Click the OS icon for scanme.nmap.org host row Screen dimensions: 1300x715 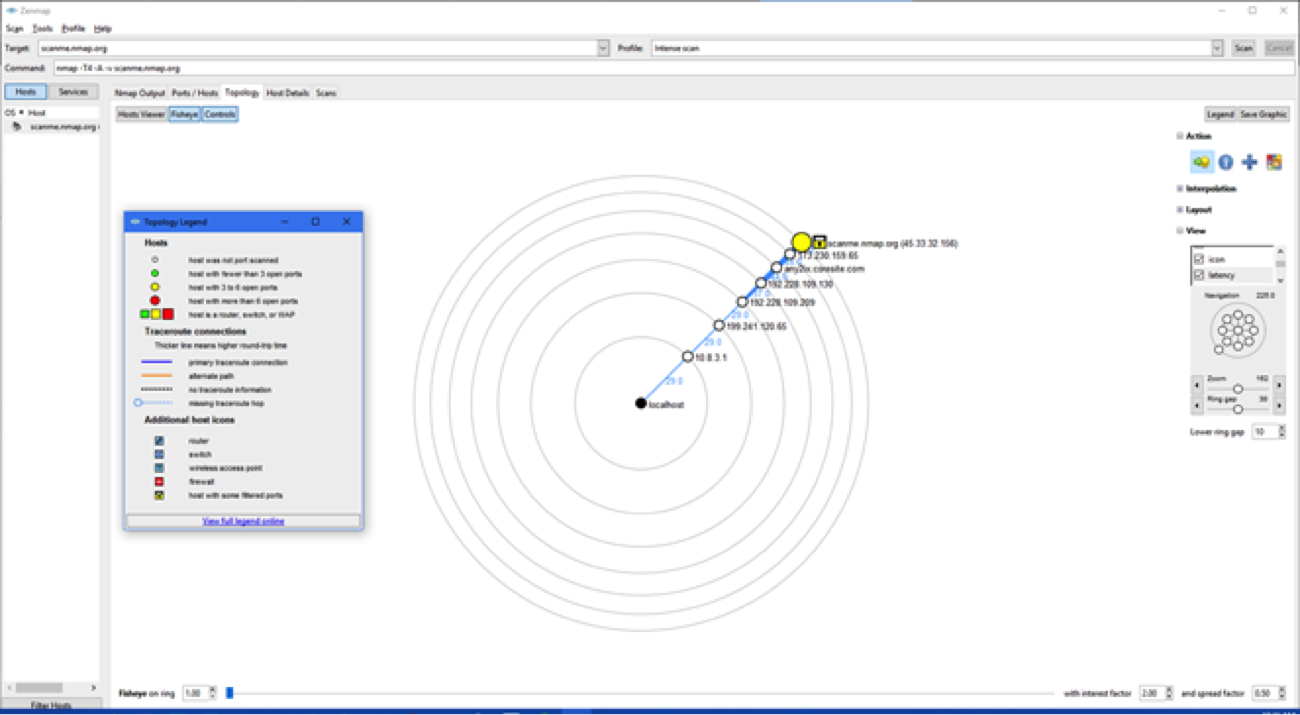click(17, 126)
